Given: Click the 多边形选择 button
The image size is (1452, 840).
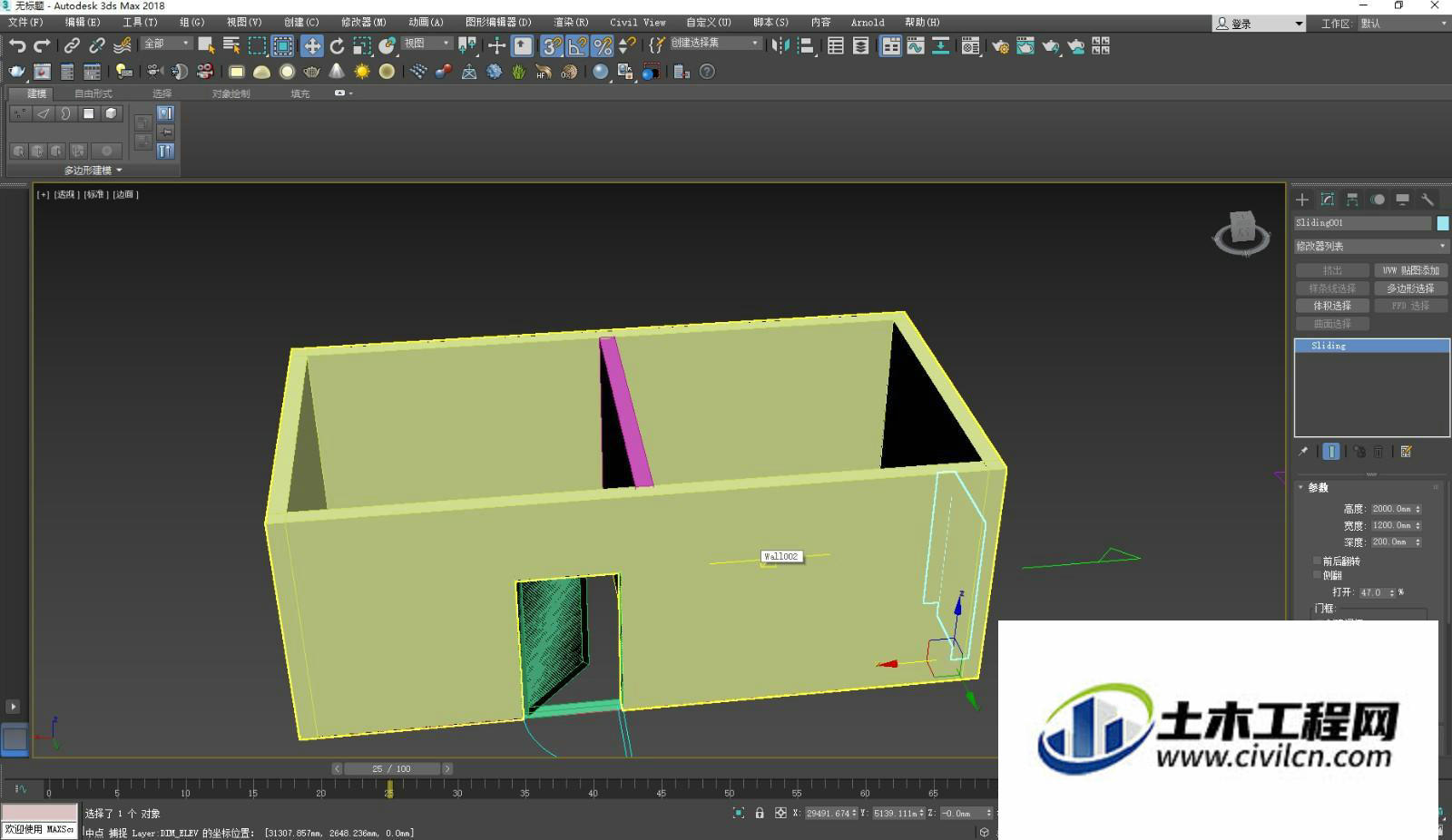Looking at the screenshot, I should [x=1410, y=288].
